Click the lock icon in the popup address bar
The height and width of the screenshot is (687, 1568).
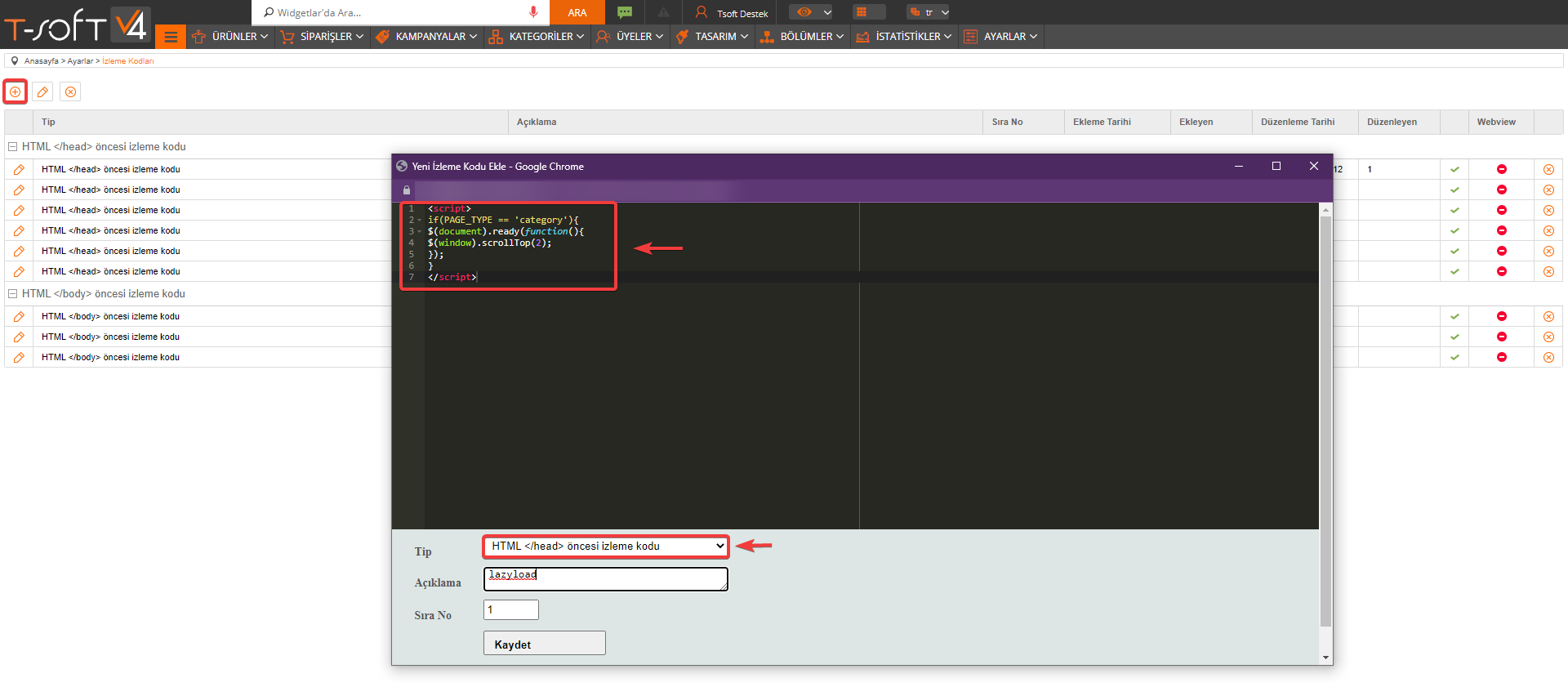pos(407,190)
